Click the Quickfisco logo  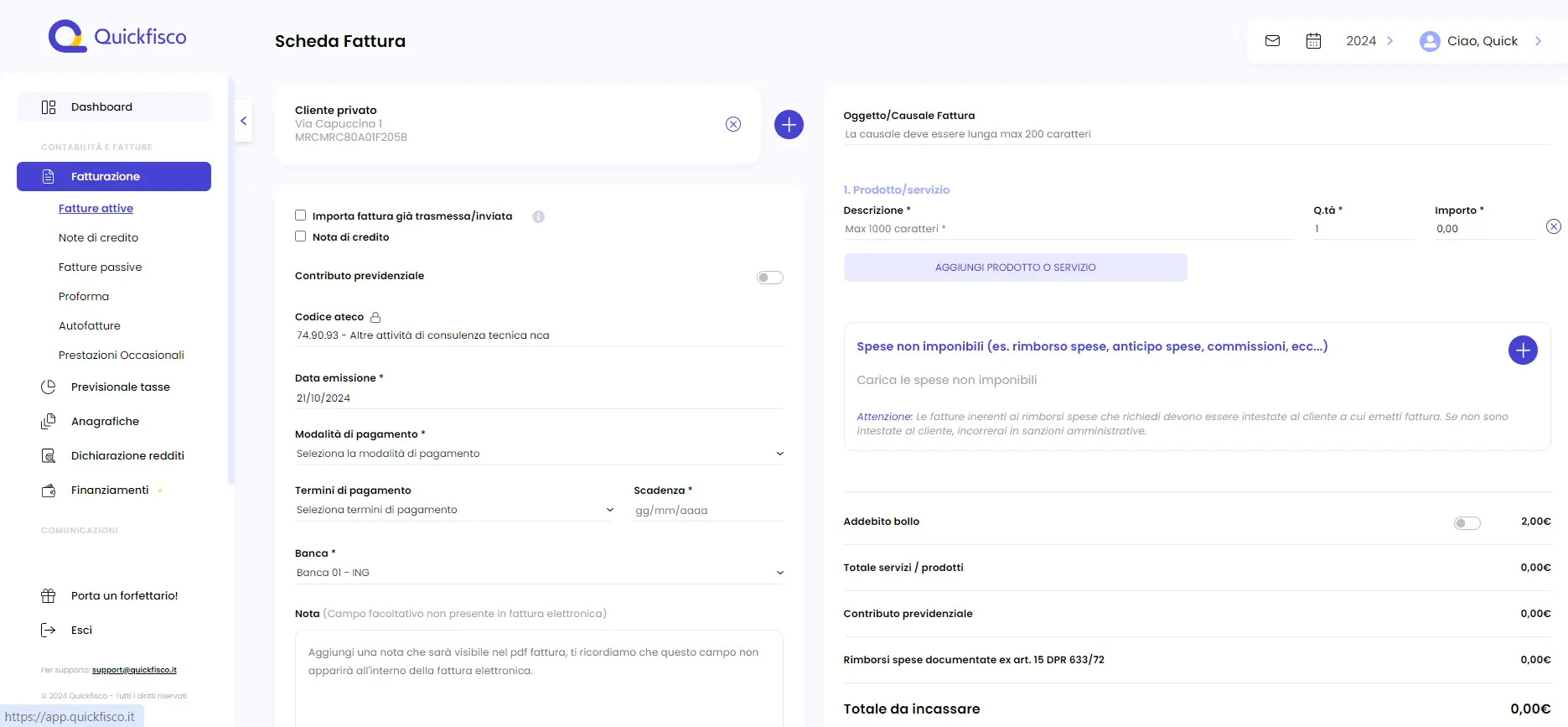pos(117,37)
